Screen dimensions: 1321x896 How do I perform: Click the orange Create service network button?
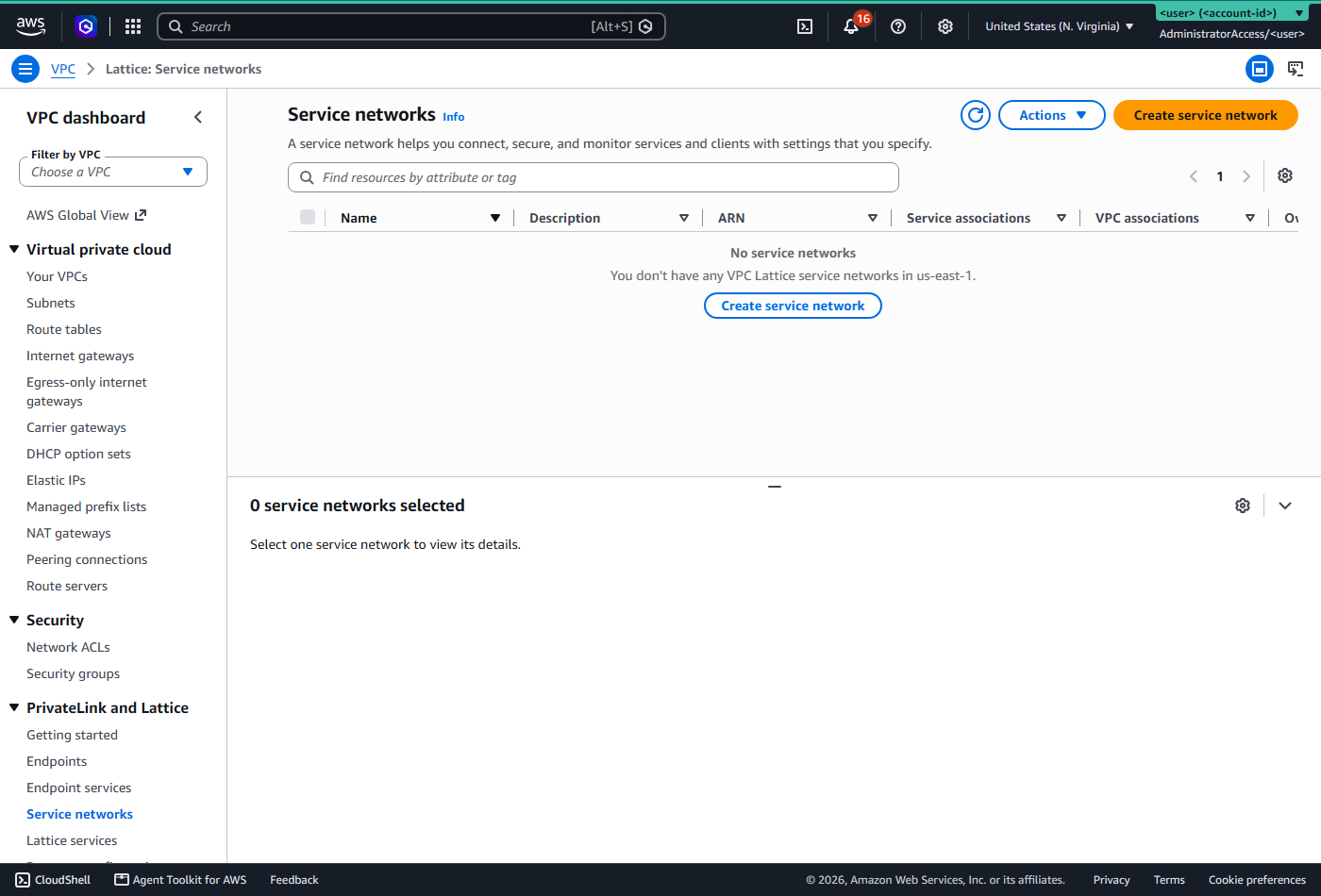1206,115
